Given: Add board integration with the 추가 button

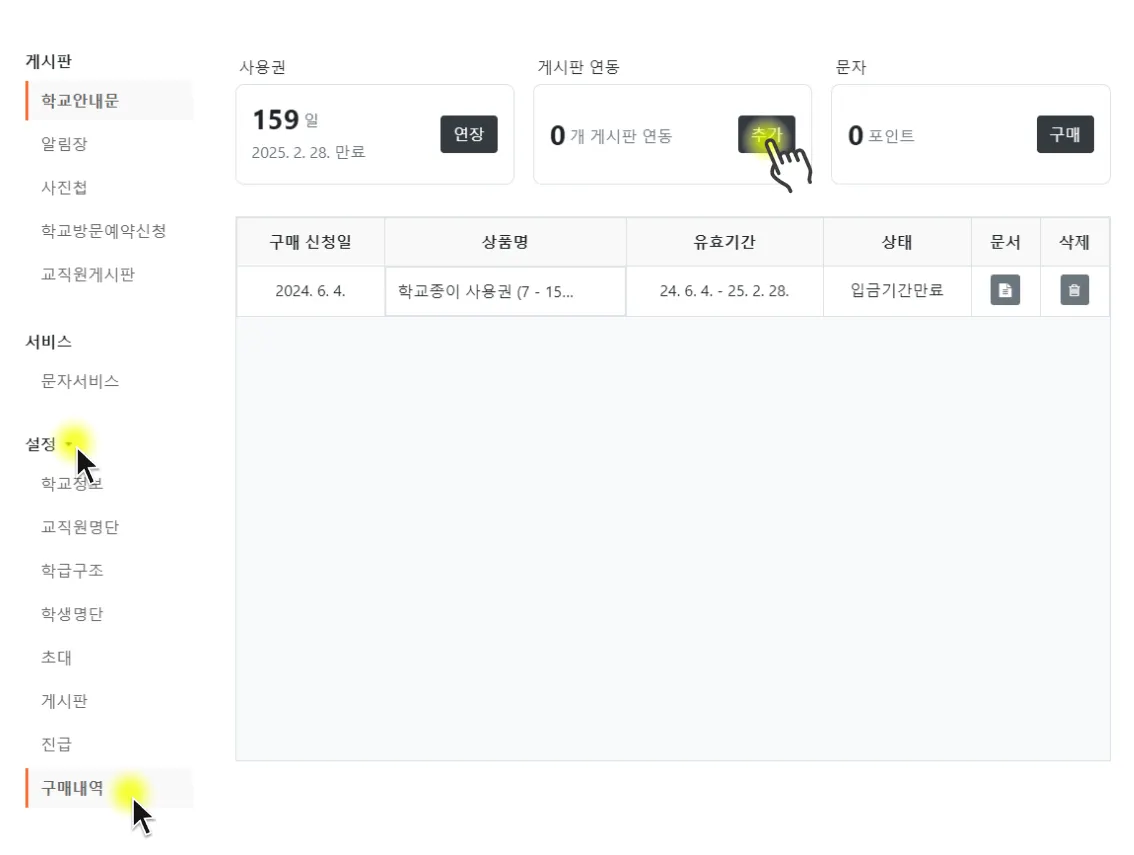Looking at the screenshot, I should [x=767, y=134].
